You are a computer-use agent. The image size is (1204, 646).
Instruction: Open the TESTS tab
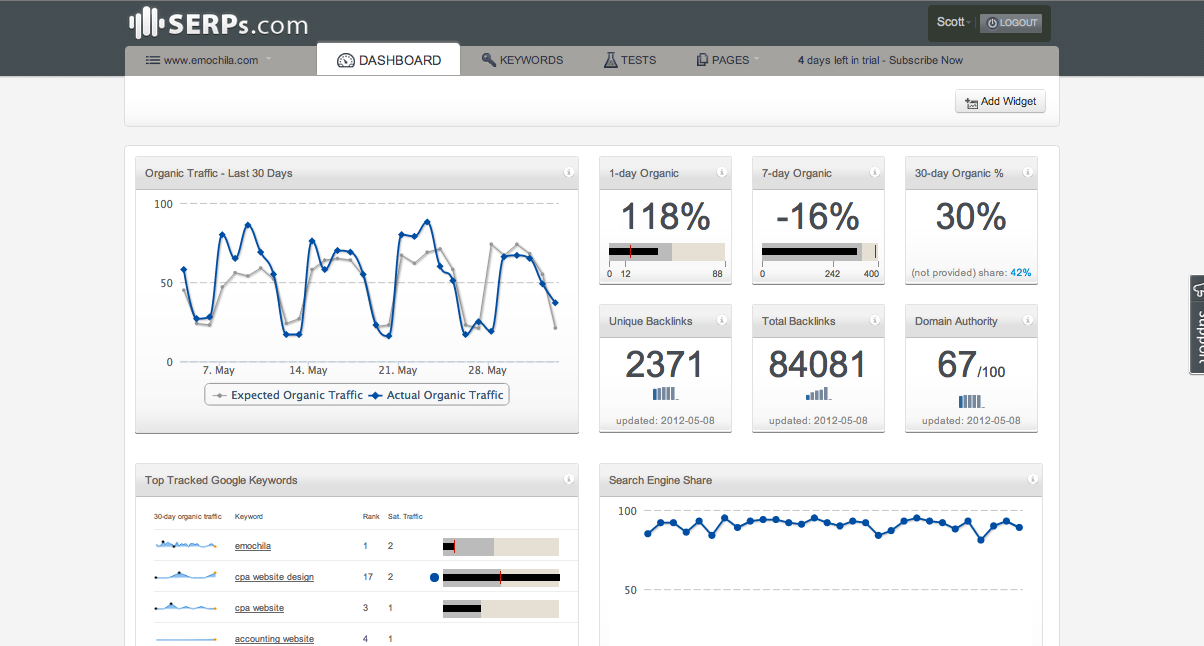point(630,60)
